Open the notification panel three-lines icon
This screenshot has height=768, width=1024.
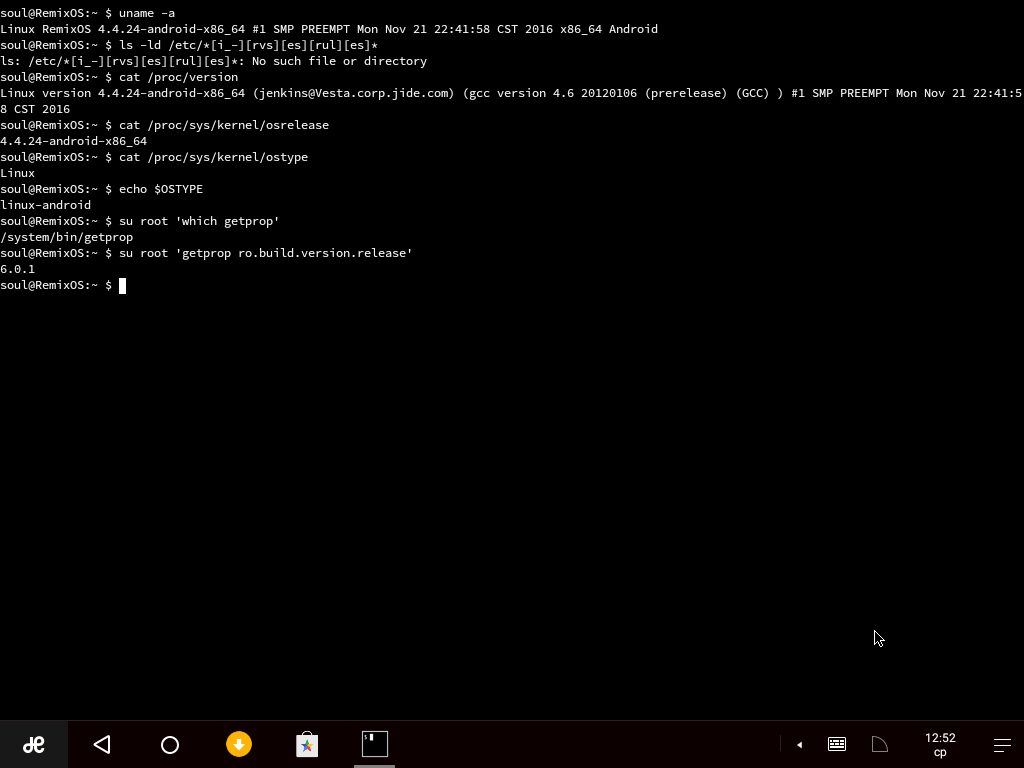click(1002, 744)
